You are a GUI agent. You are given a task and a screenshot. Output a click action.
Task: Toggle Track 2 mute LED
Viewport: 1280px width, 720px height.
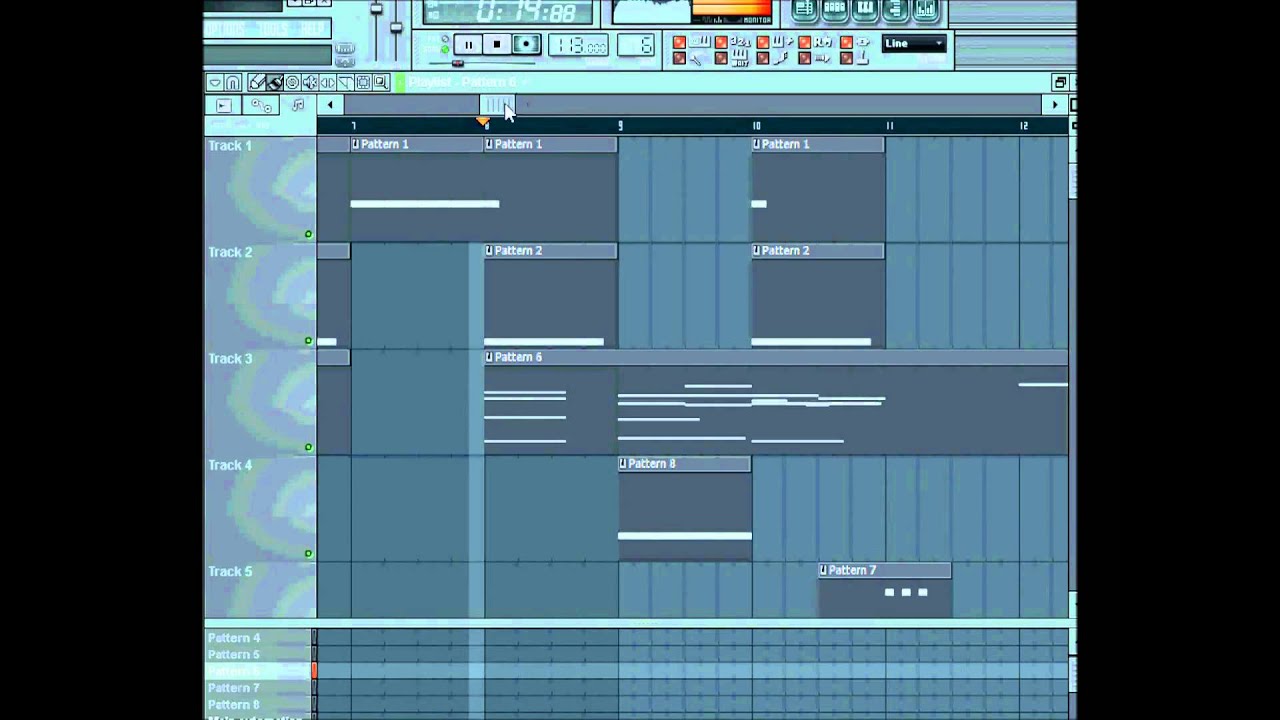(x=308, y=340)
